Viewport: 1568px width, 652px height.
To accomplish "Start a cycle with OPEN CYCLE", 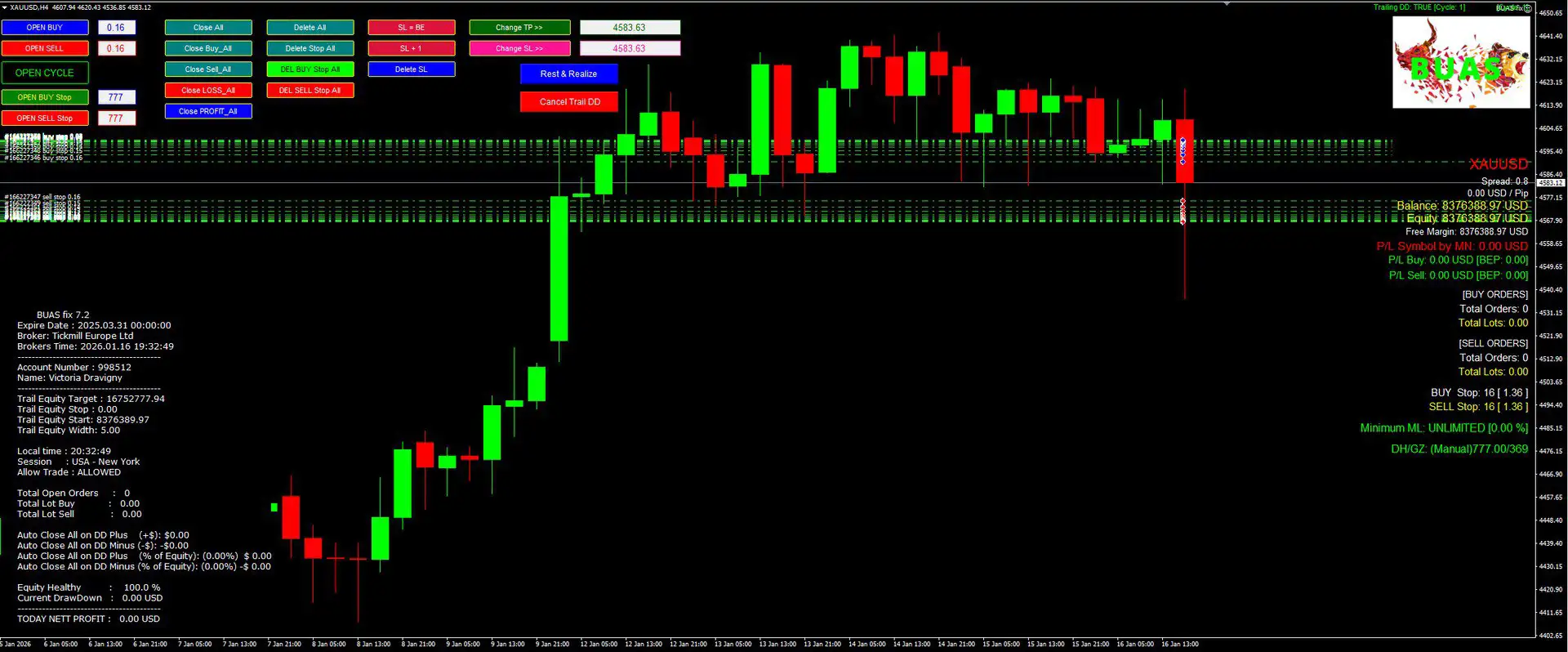I will [x=45, y=73].
